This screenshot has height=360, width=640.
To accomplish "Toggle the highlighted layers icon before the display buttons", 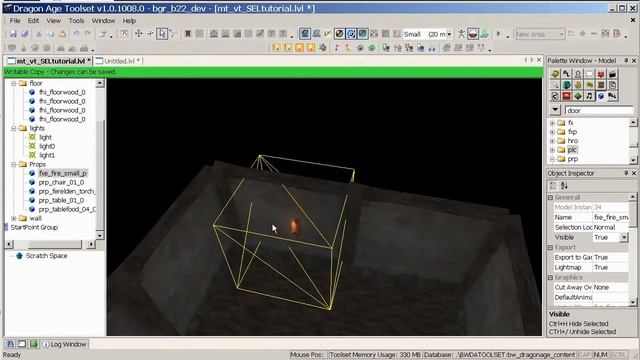I will [304, 34].
